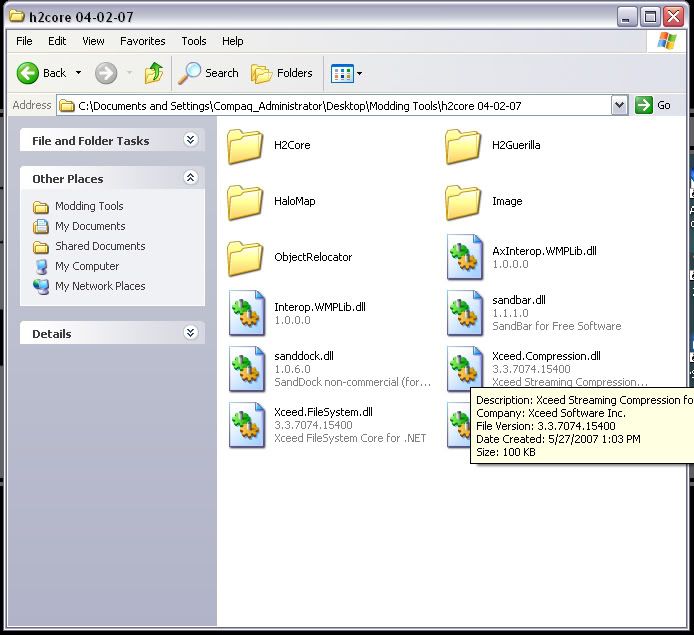Minimize the h2core 04-02-07 window
The width and height of the screenshot is (694, 635).
point(627,17)
